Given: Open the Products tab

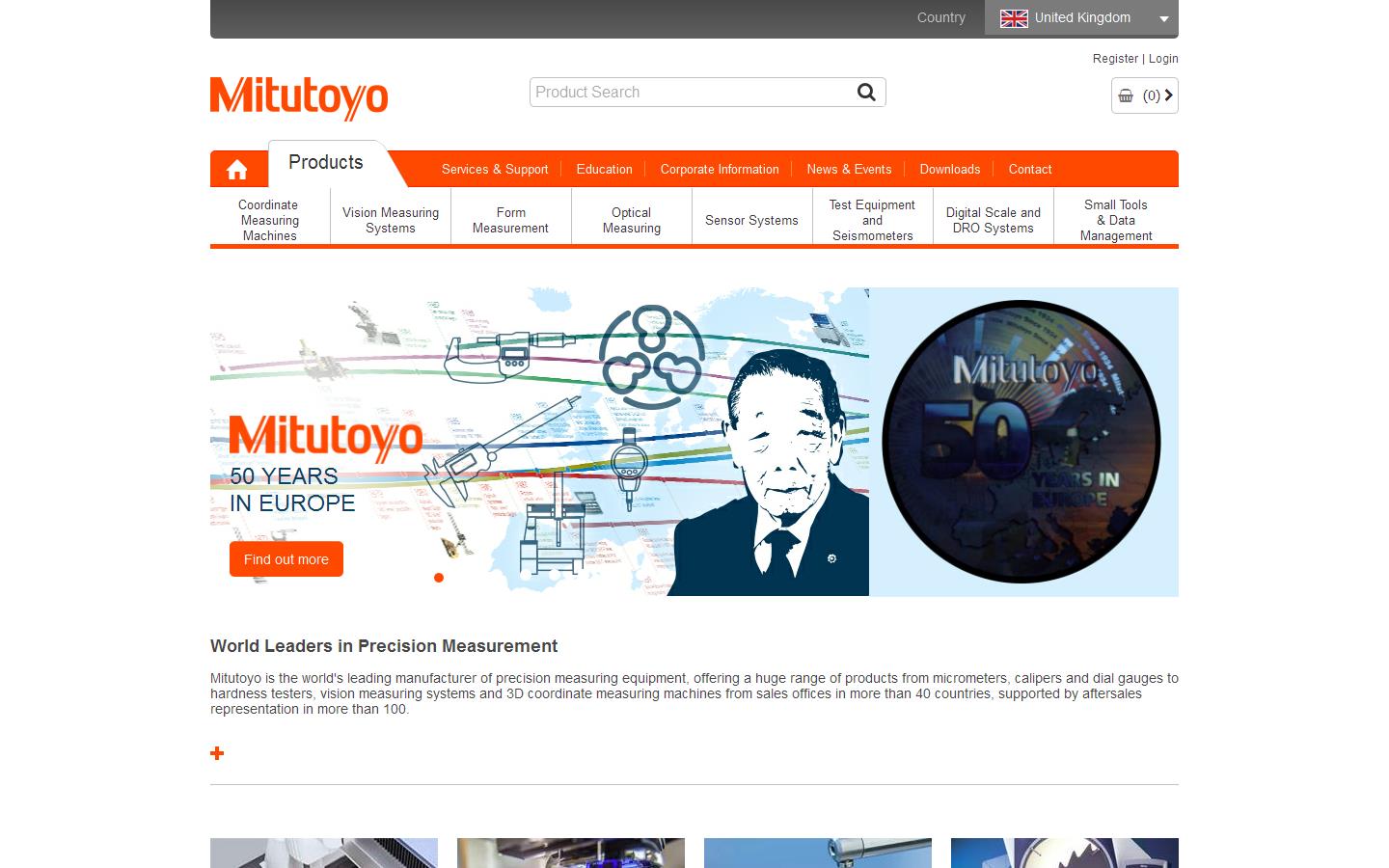Looking at the screenshot, I should [326, 163].
